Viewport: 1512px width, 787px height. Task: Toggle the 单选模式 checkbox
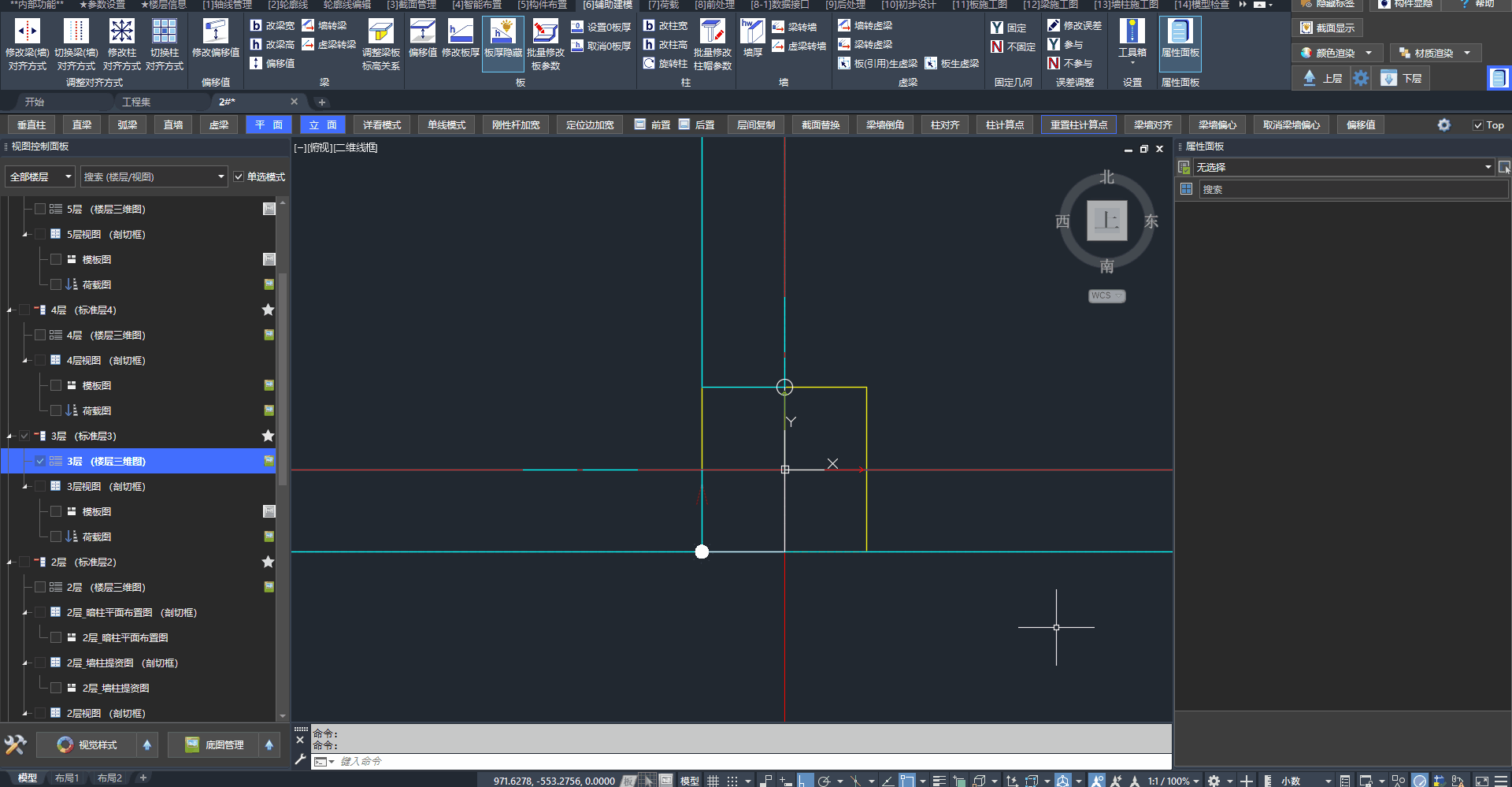[239, 177]
